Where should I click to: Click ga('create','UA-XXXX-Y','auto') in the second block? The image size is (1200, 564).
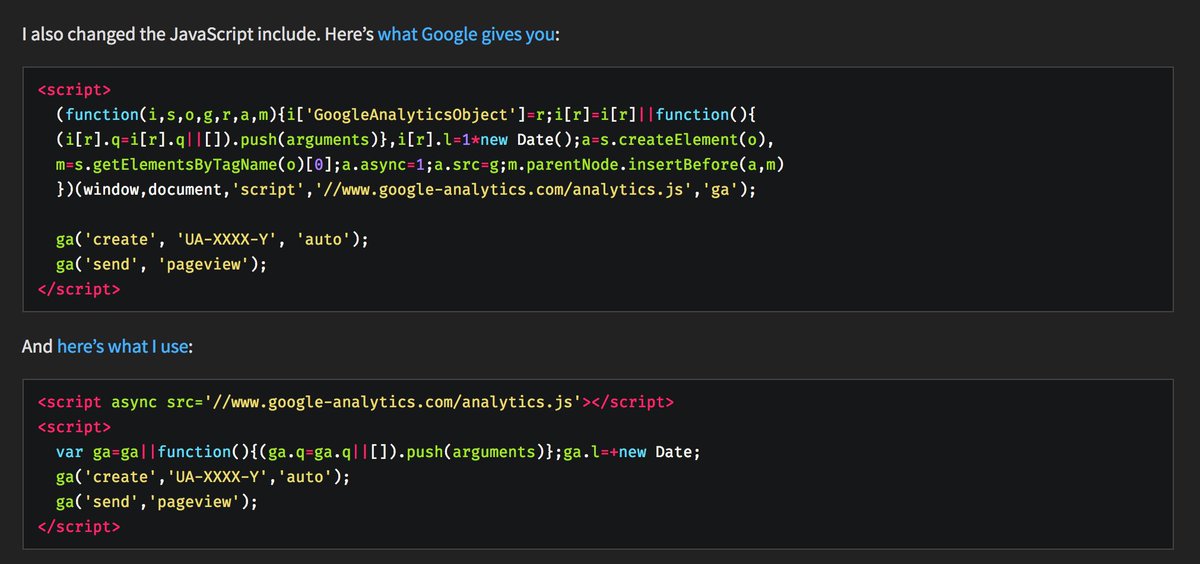tap(203, 477)
